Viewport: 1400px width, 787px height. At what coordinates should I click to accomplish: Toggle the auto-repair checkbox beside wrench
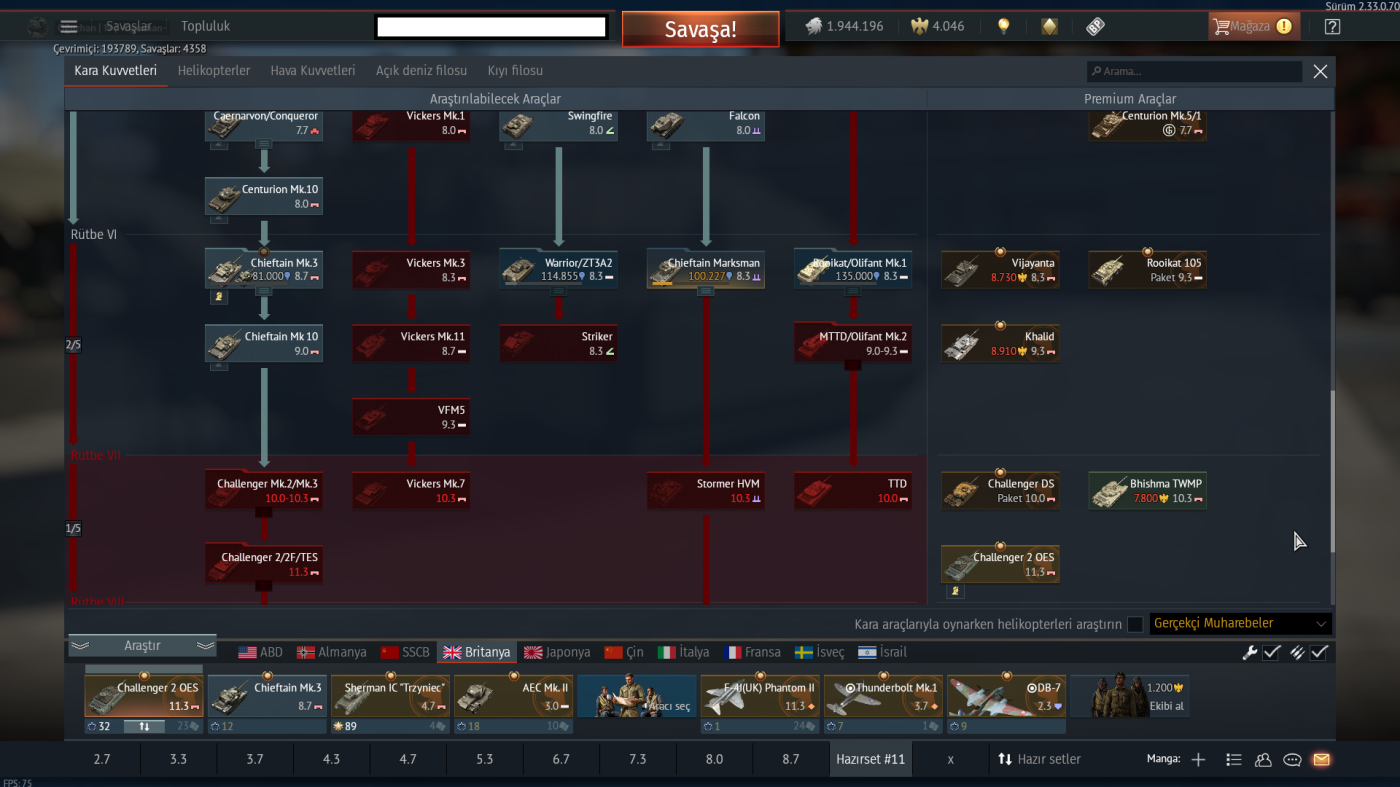(x=1272, y=652)
